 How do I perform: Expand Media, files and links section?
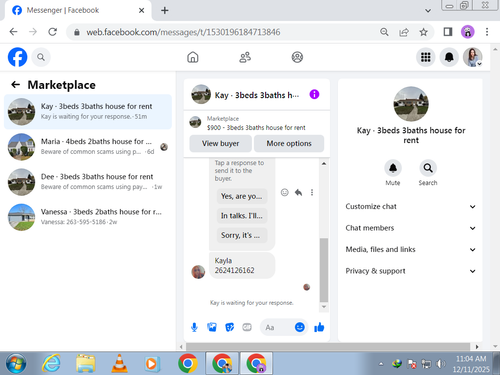411,249
